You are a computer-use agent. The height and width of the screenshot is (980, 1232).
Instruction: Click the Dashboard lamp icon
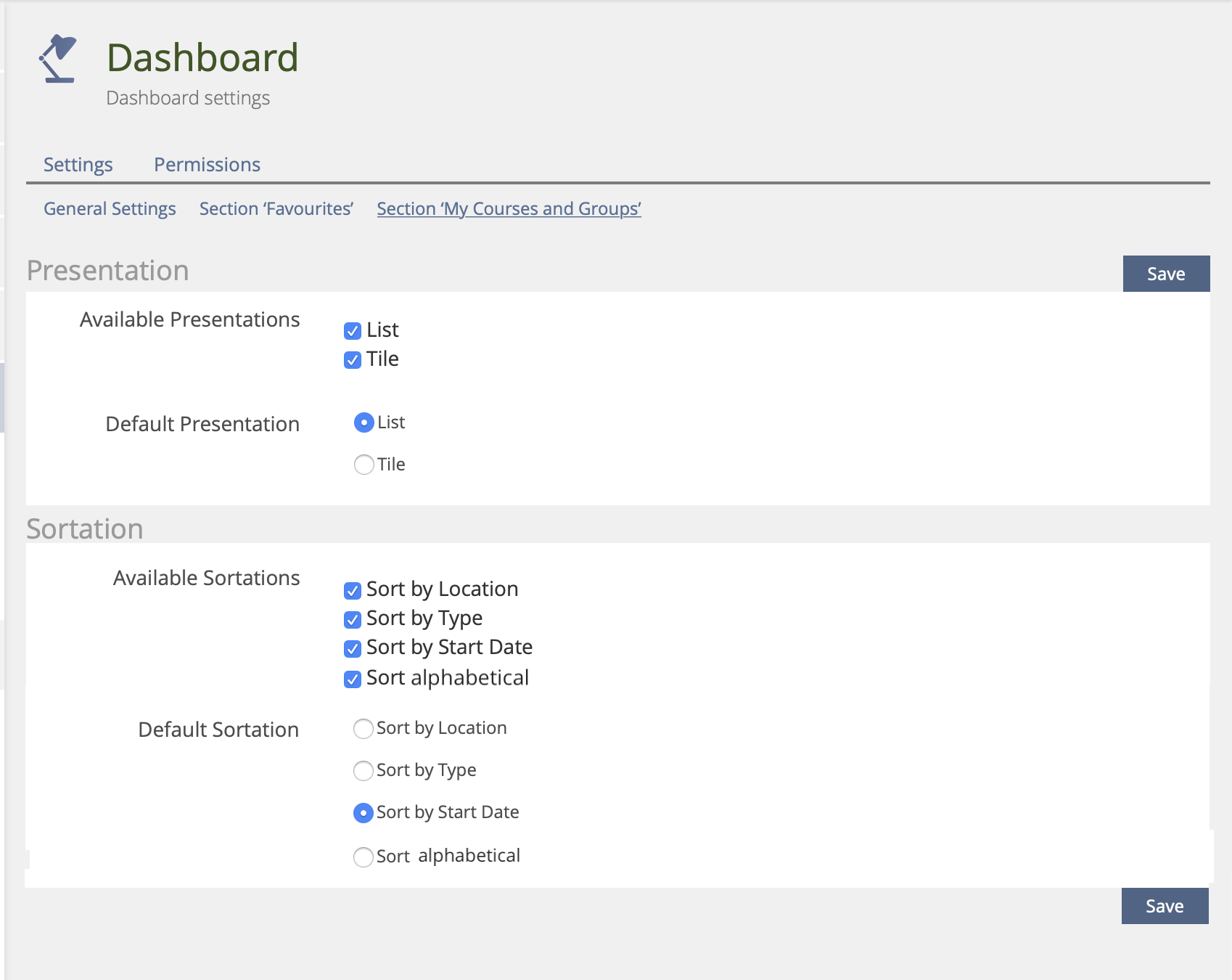pyautogui.click(x=58, y=59)
